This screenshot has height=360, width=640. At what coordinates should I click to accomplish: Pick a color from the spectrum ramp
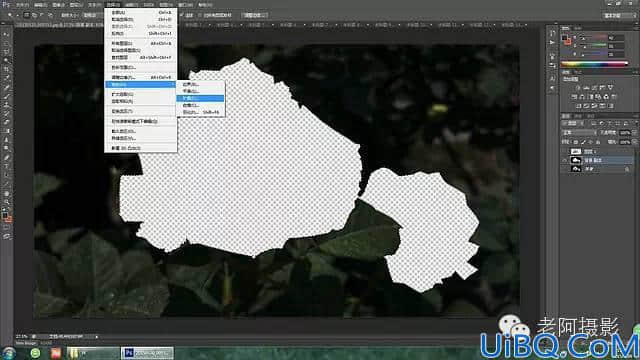pos(594,64)
